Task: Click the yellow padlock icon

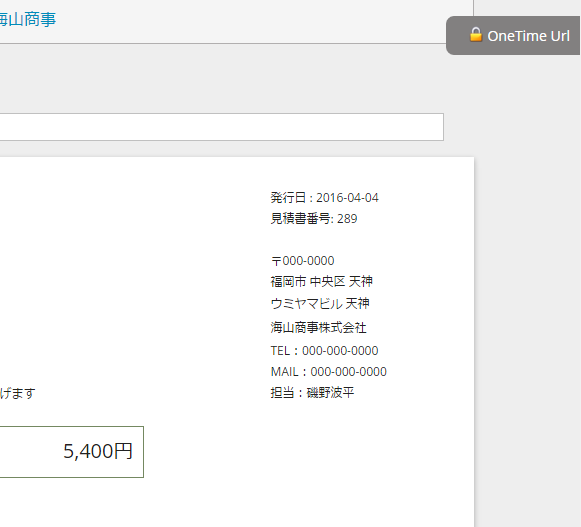Action: tap(476, 34)
